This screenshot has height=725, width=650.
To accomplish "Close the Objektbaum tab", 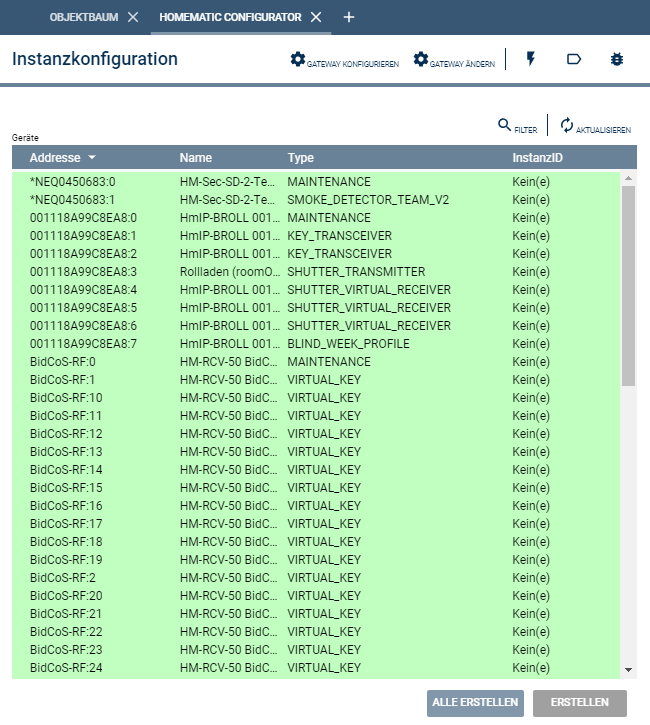I will pos(133,17).
